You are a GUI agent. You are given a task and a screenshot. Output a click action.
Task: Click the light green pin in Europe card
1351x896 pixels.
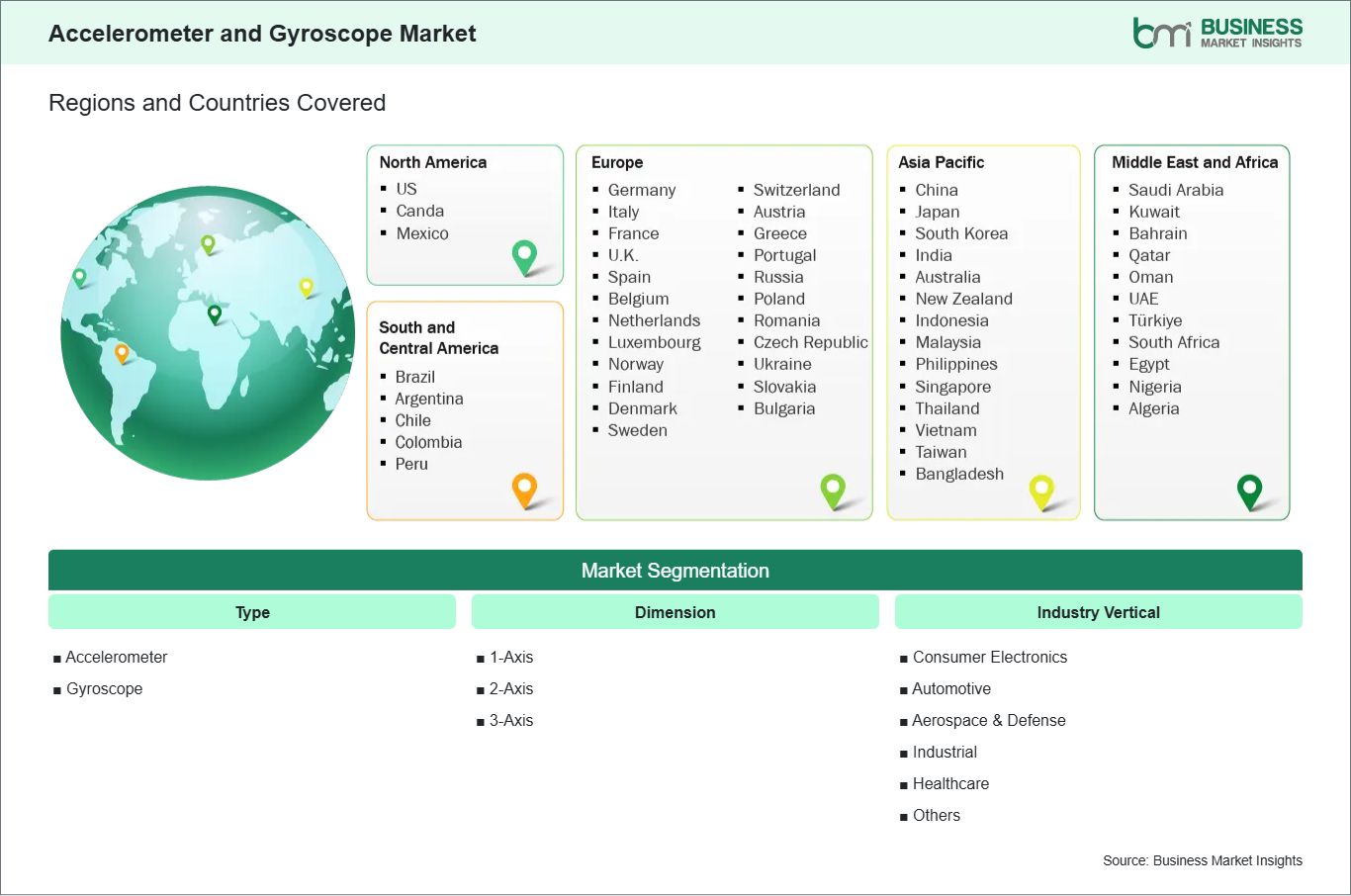pos(833,489)
